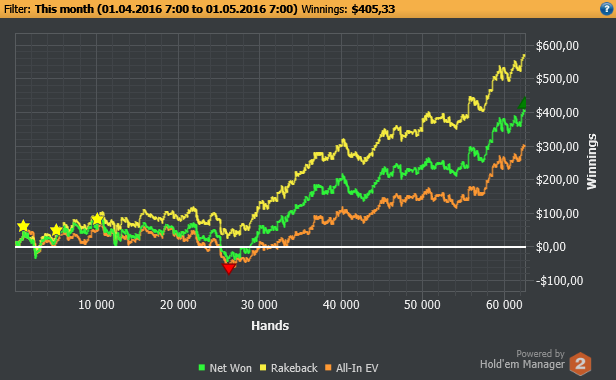Click the Powered by Hold'em Manager text
The height and width of the screenshot is (380, 616).
pyautogui.click(x=522, y=360)
